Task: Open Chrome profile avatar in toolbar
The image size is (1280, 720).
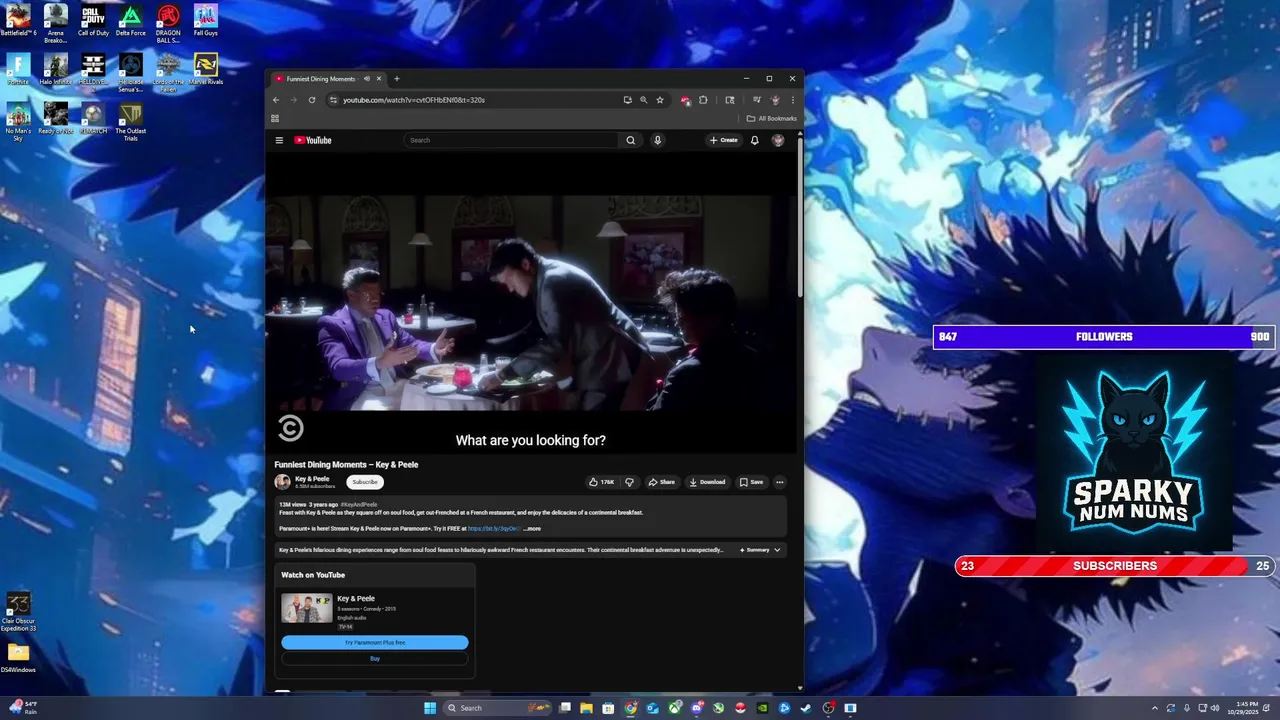Action: 775,100
